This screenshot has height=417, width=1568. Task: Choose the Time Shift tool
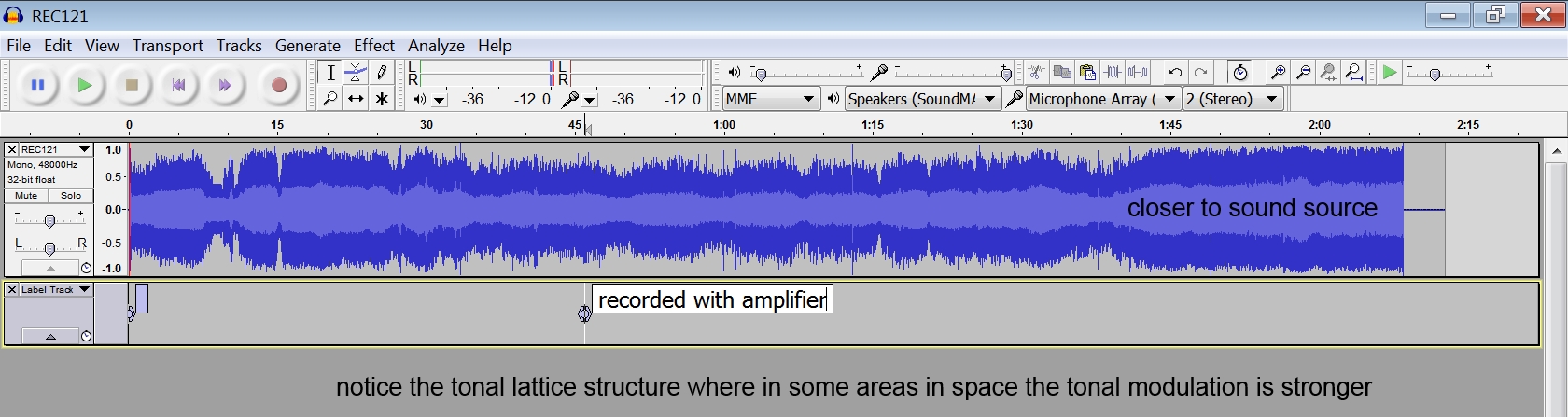[356, 99]
